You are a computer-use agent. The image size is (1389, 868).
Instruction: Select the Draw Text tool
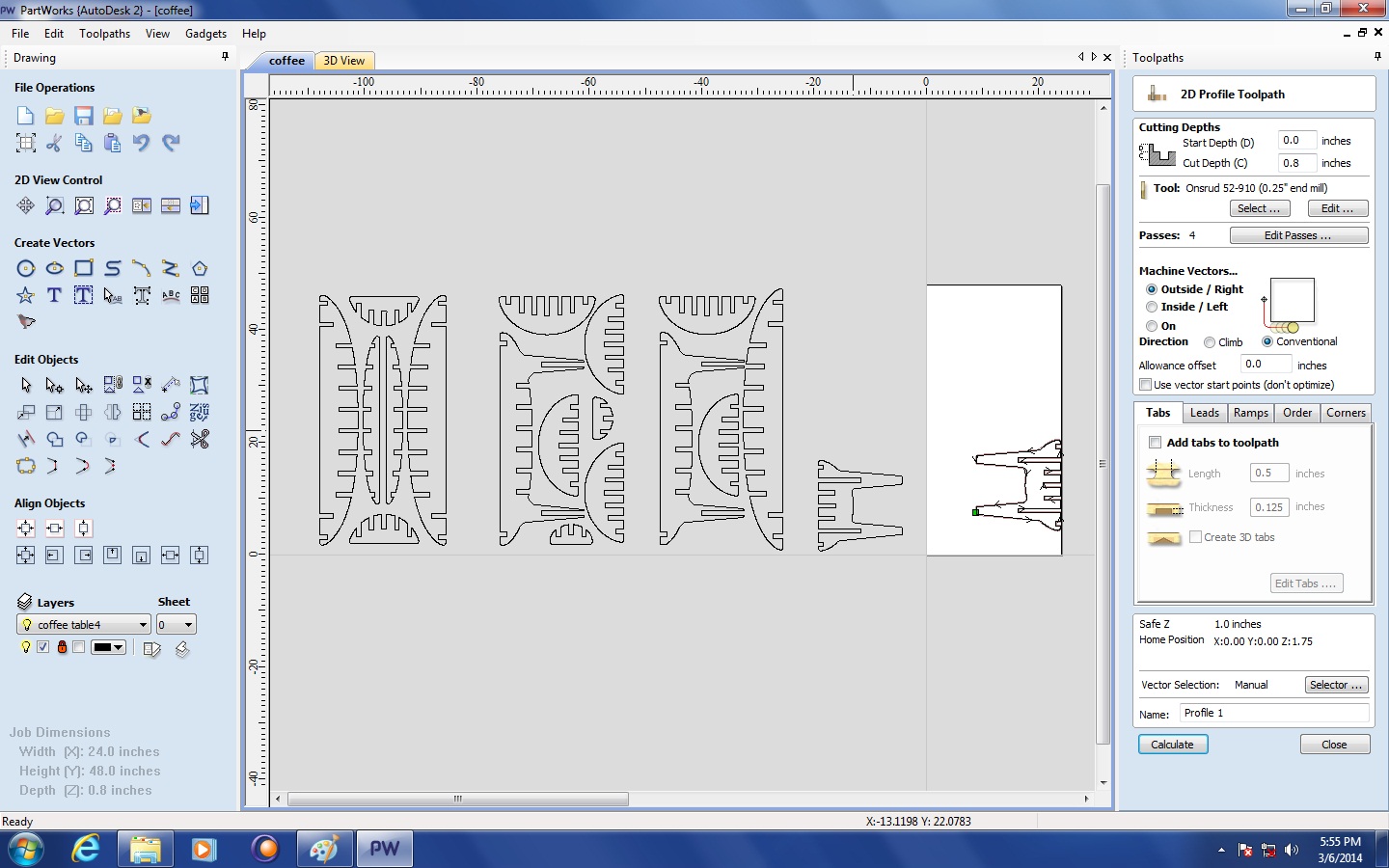tap(54, 295)
